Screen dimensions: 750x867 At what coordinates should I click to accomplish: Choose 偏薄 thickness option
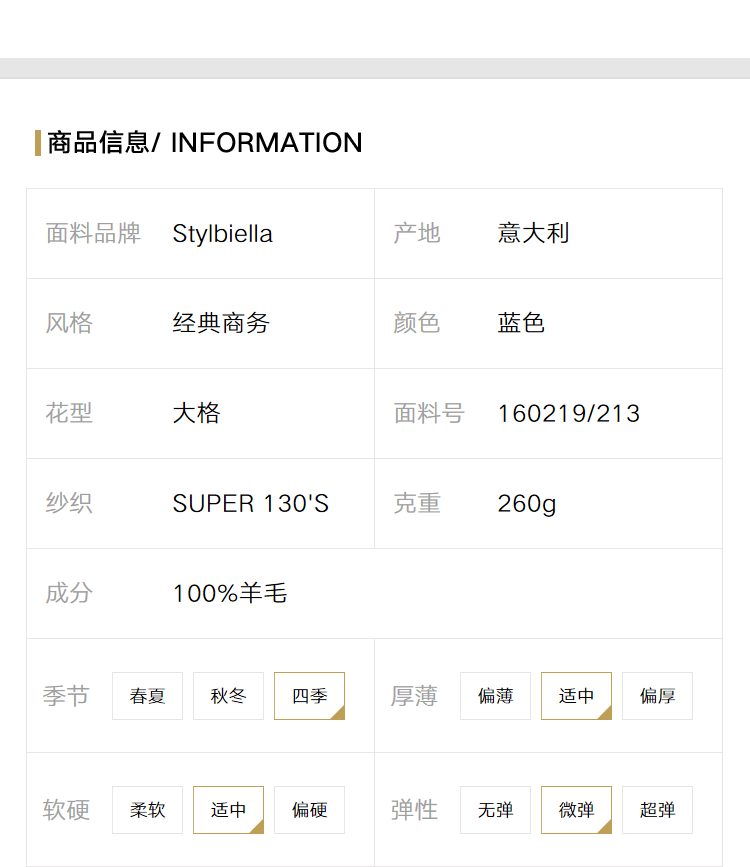[495, 696]
